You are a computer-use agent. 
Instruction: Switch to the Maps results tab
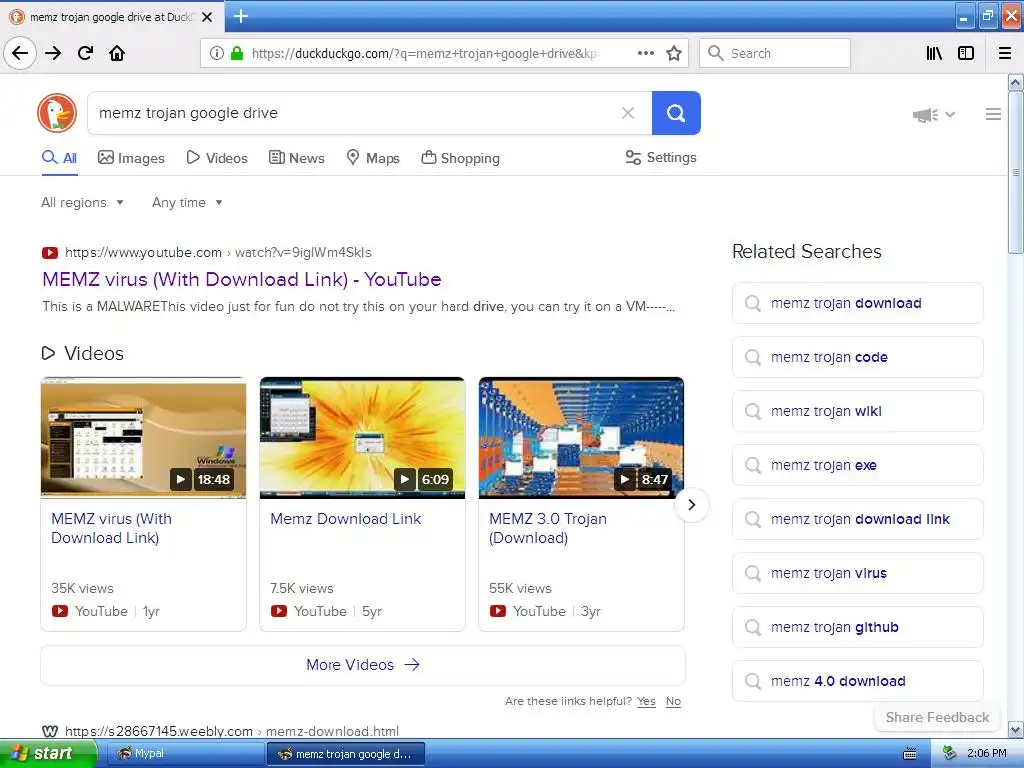(x=373, y=158)
